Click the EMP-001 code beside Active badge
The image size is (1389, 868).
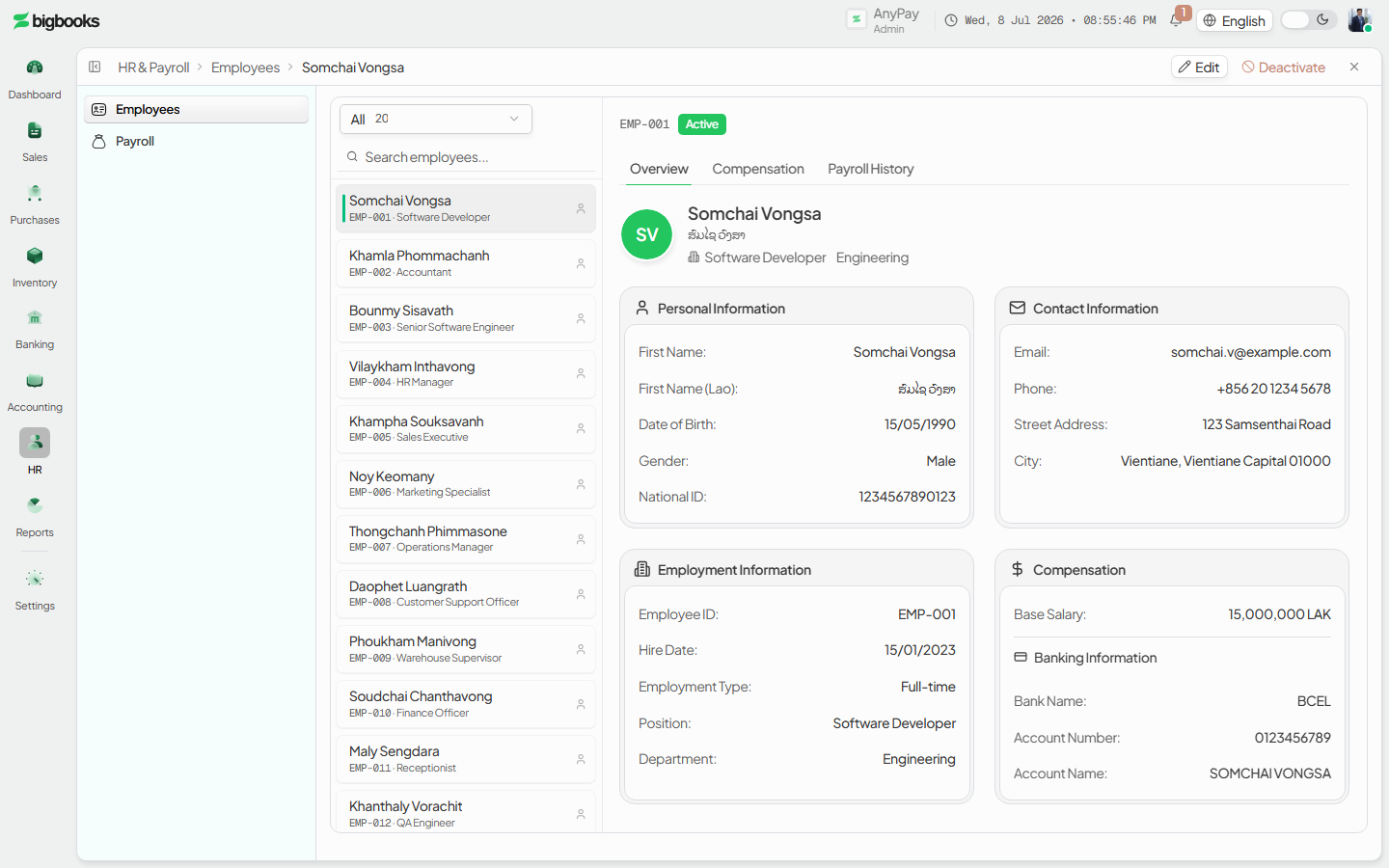(x=644, y=124)
